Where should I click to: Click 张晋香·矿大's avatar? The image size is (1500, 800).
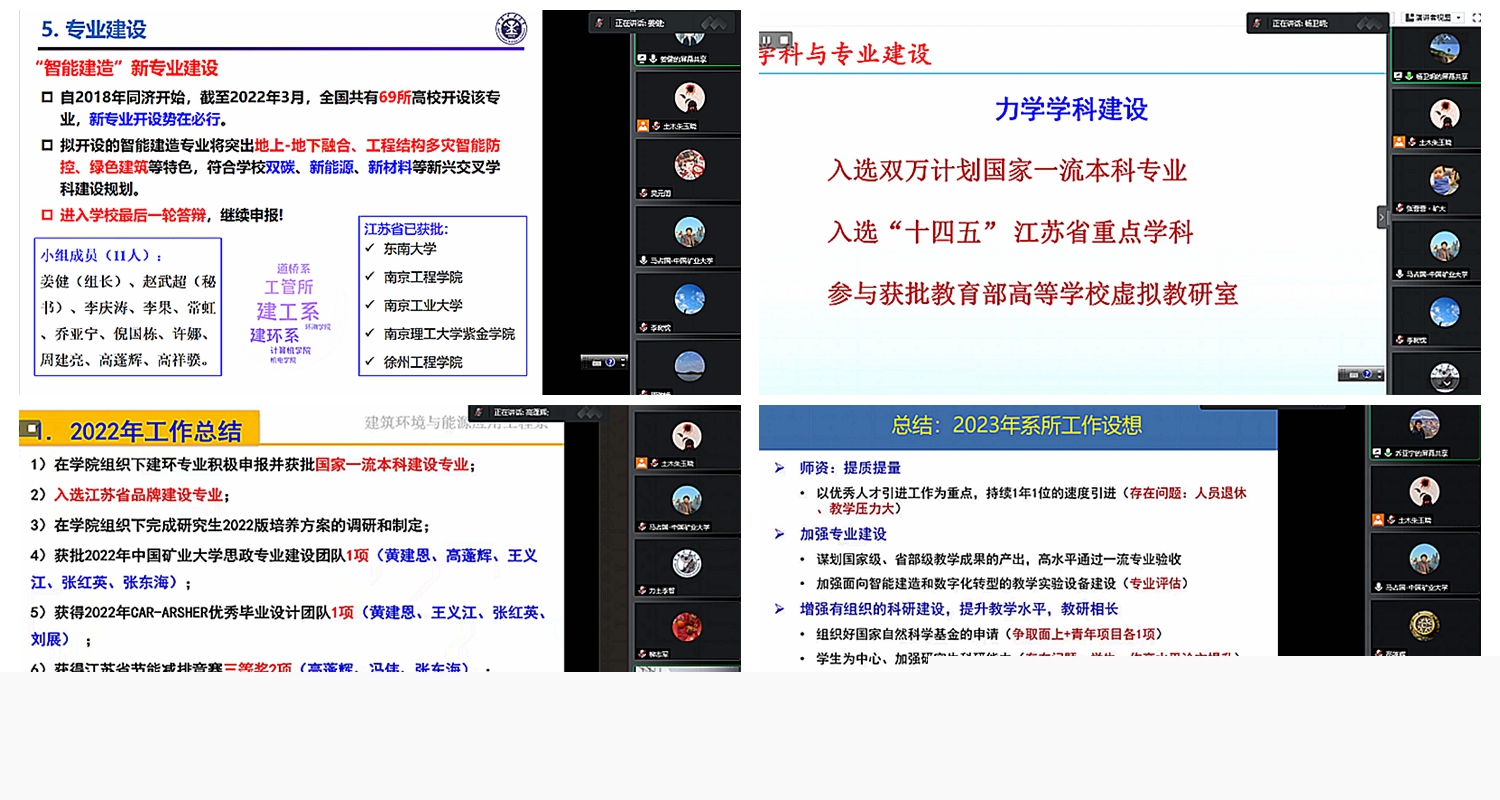click(x=1443, y=180)
